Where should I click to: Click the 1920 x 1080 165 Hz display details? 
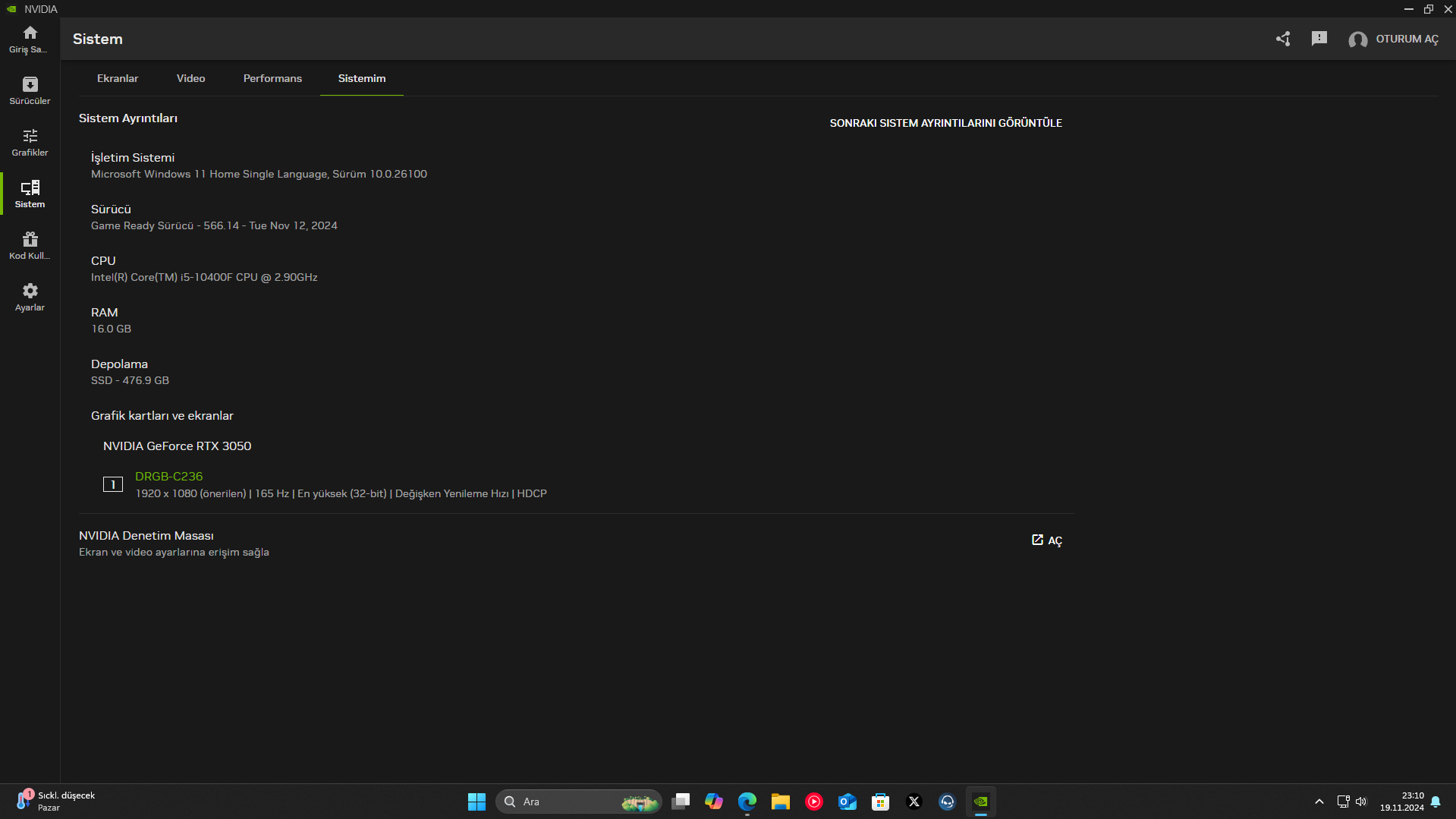click(x=341, y=494)
